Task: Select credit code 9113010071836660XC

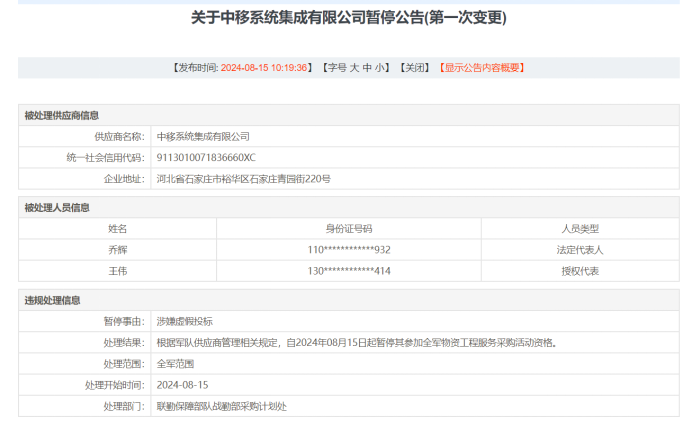Action: click(x=206, y=158)
